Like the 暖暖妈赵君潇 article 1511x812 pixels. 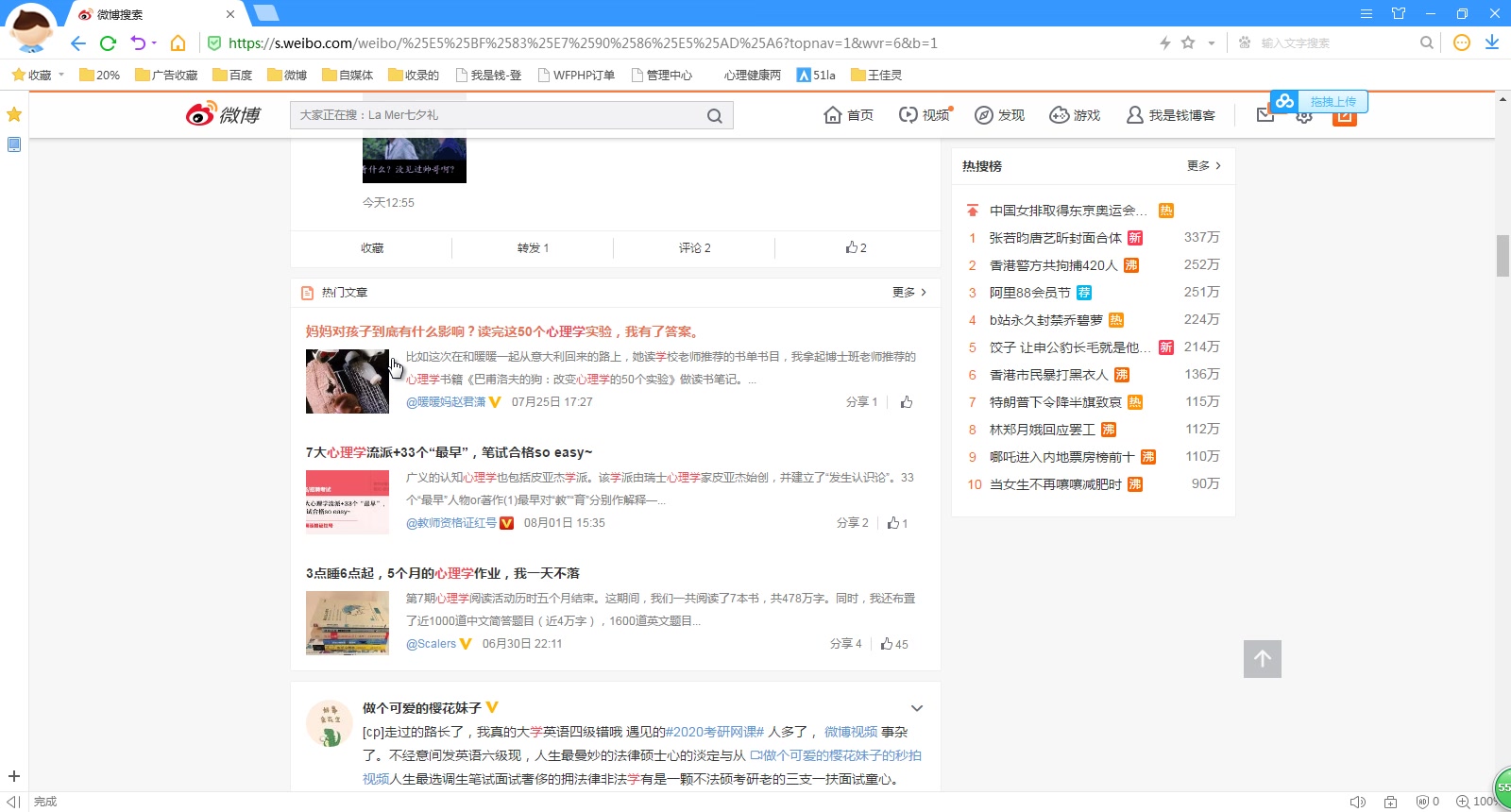tap(907, 402)
